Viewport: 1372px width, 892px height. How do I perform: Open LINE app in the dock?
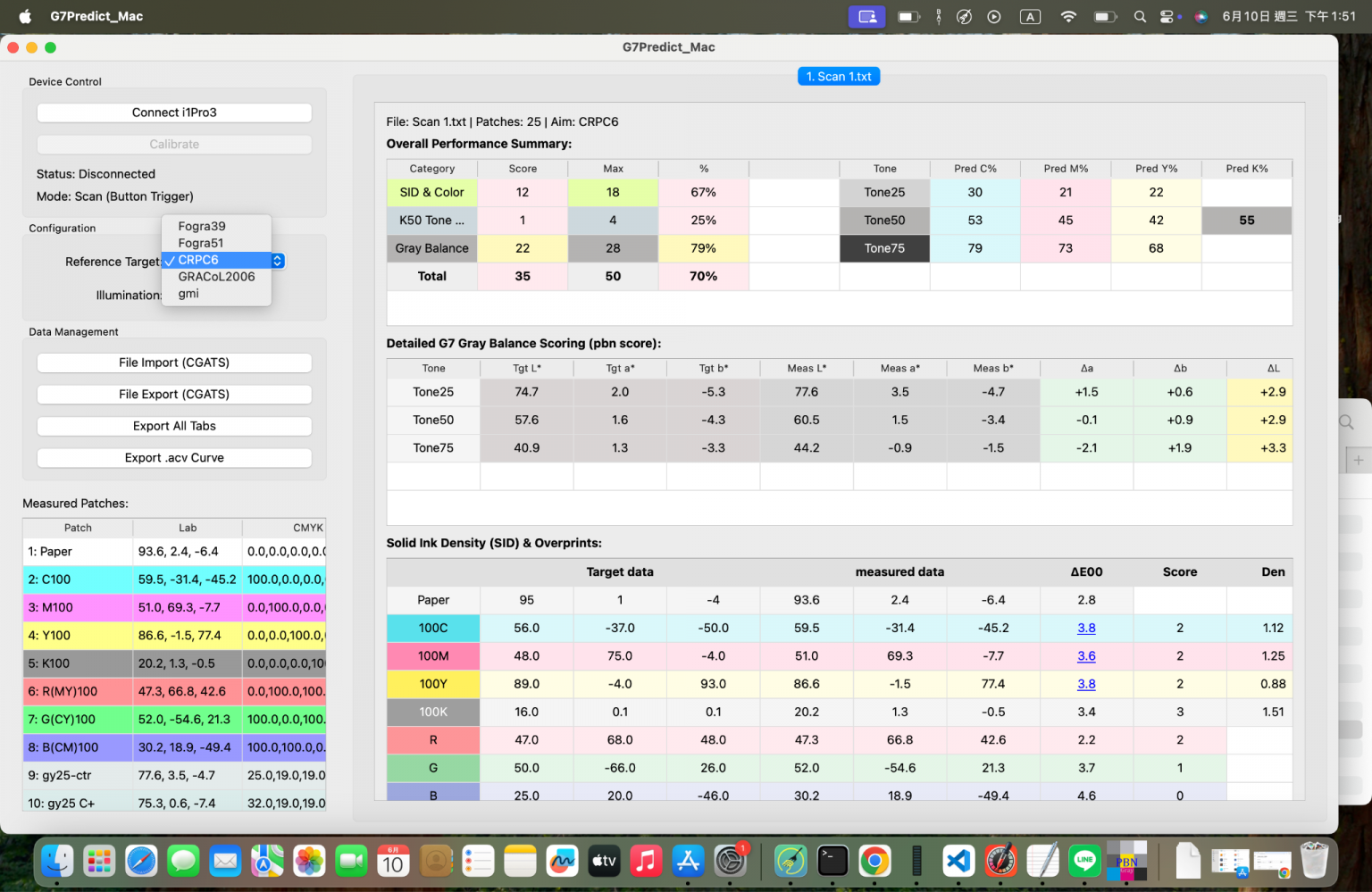pos(1084,862)
